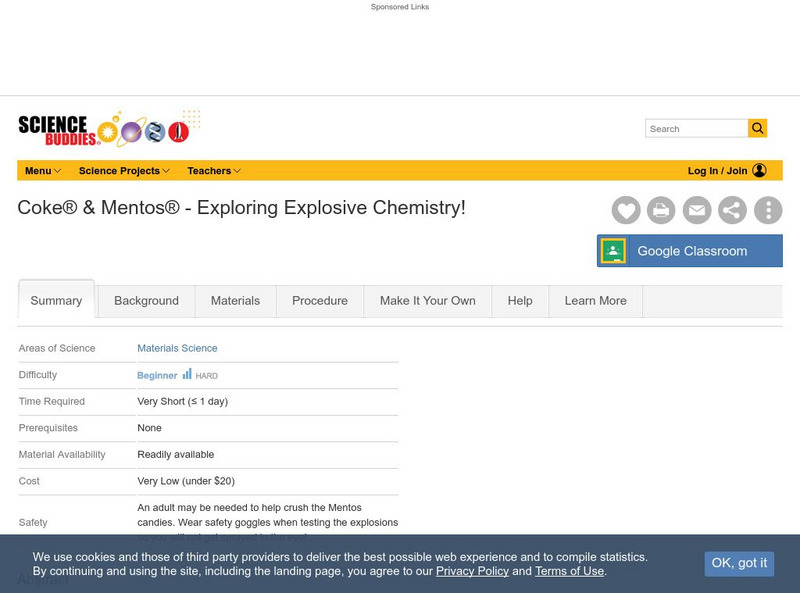Open the Privacy Policy link

click(x=471, y=571)
